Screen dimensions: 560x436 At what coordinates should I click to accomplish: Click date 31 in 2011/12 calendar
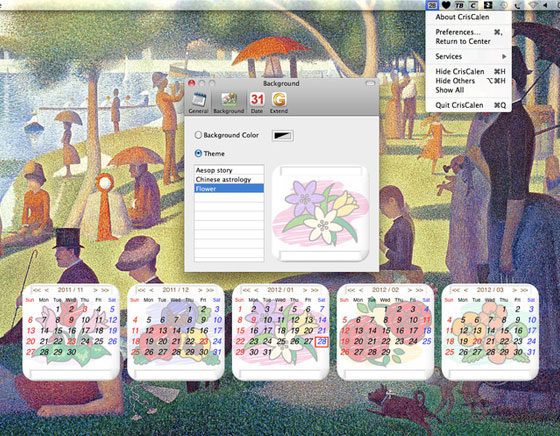217,352
